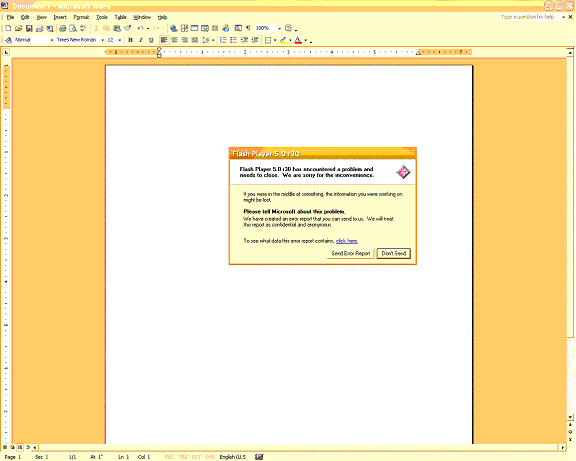Expand the font color dropdown arrow

pyautogui.click(x=306, y=40)
